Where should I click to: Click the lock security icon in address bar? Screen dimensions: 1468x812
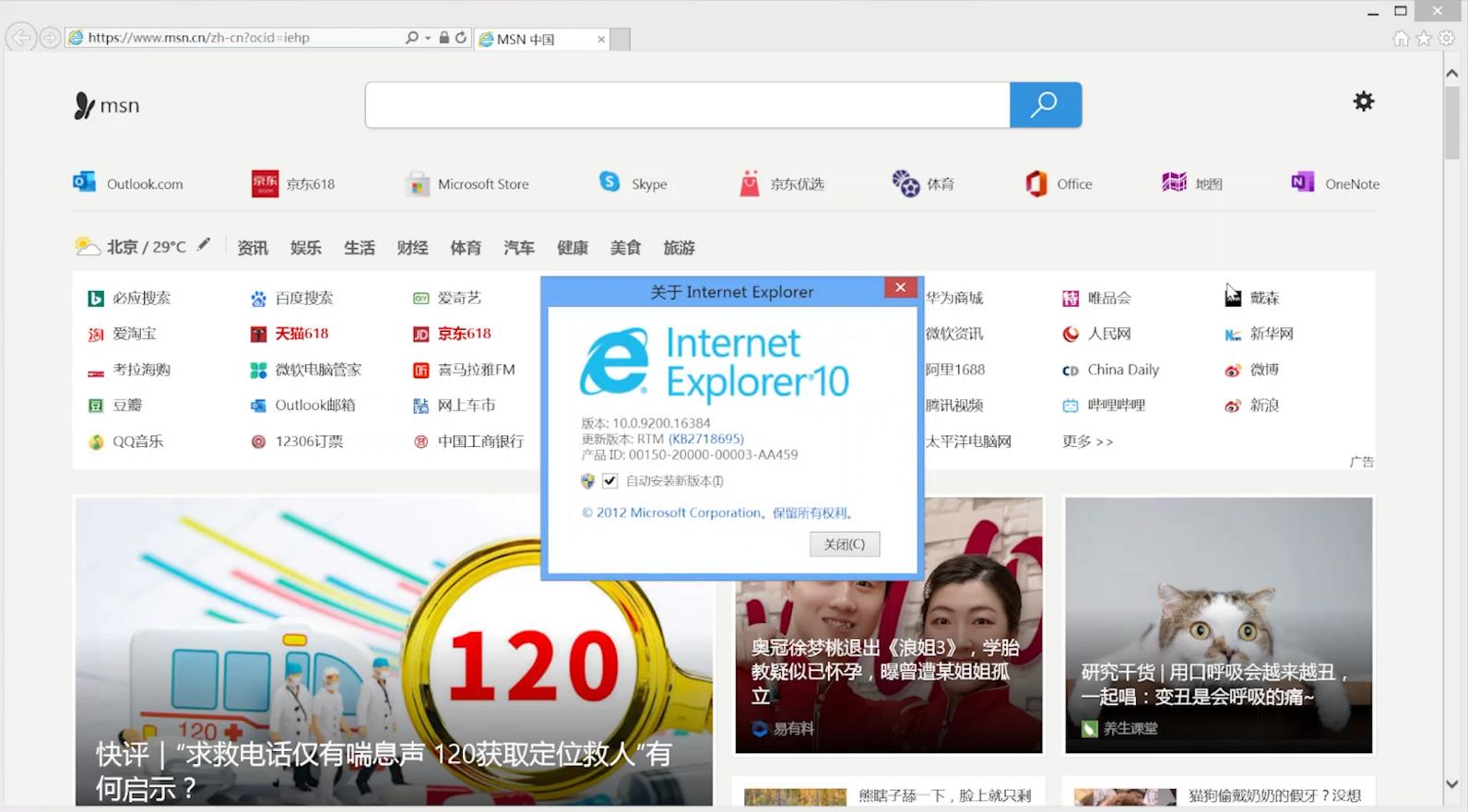click(444, 38)
